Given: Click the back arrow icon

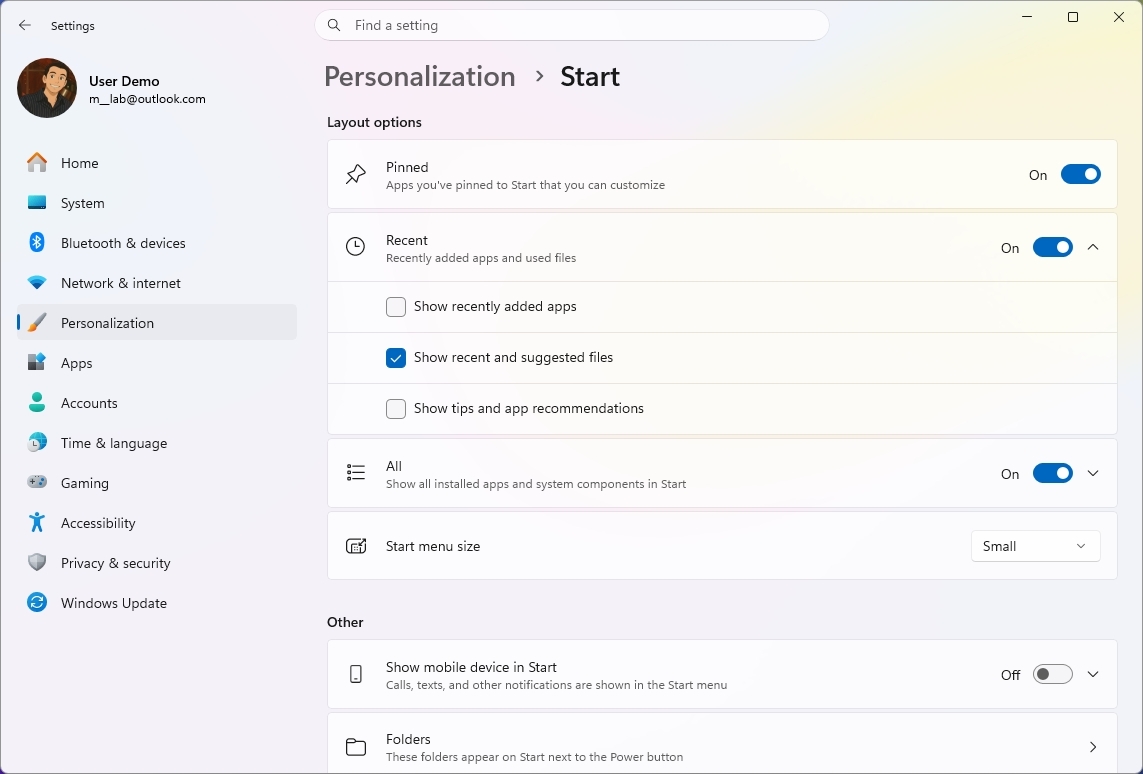Looking at the screenshot, I should [25, 26].
